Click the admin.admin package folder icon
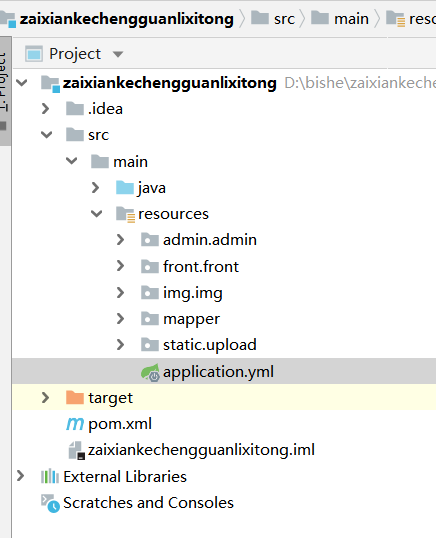Image resolution: width=436 pixels, height=538 pixels. 150,239
